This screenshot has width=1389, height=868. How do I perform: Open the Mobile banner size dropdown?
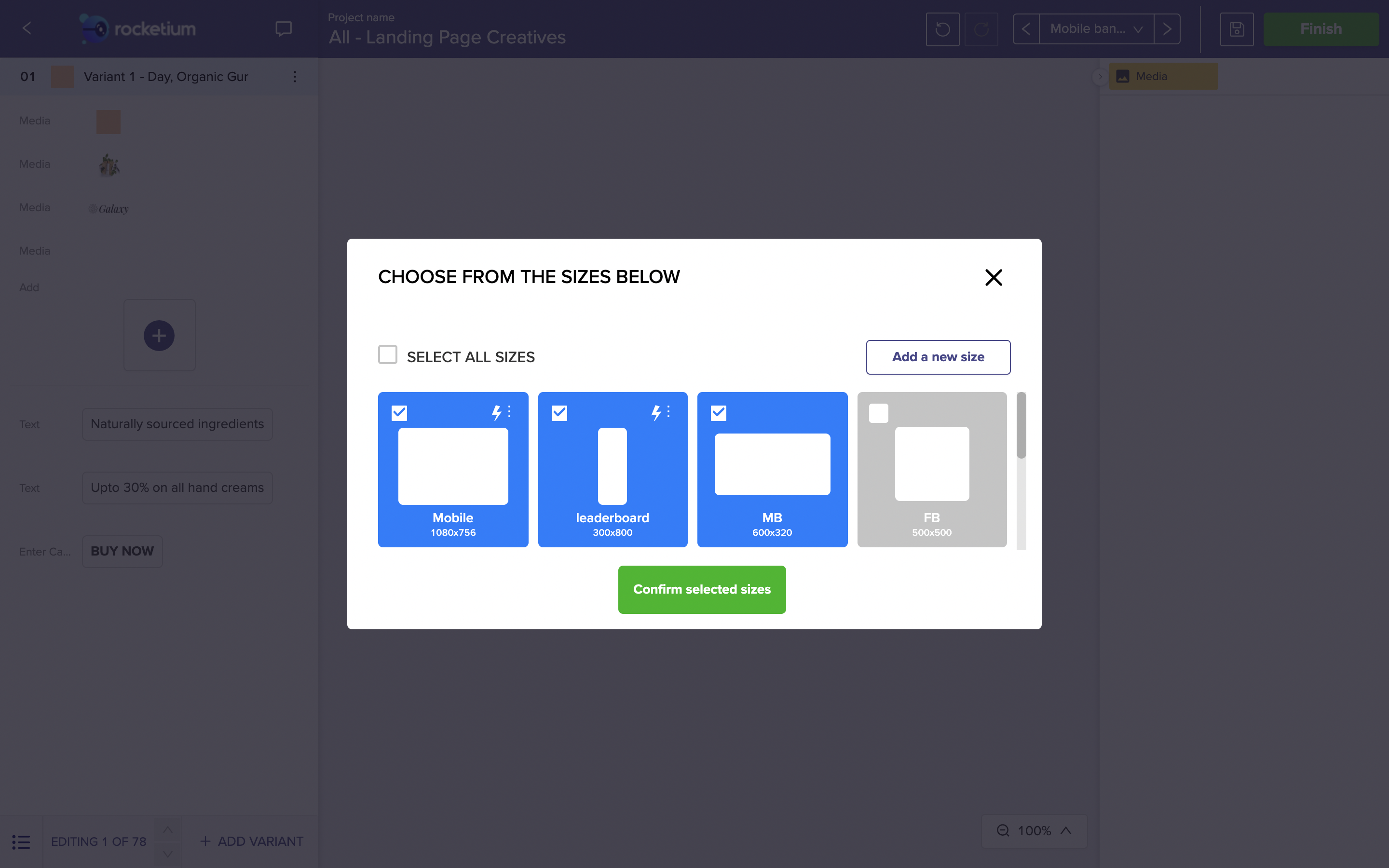[1096, 29]
